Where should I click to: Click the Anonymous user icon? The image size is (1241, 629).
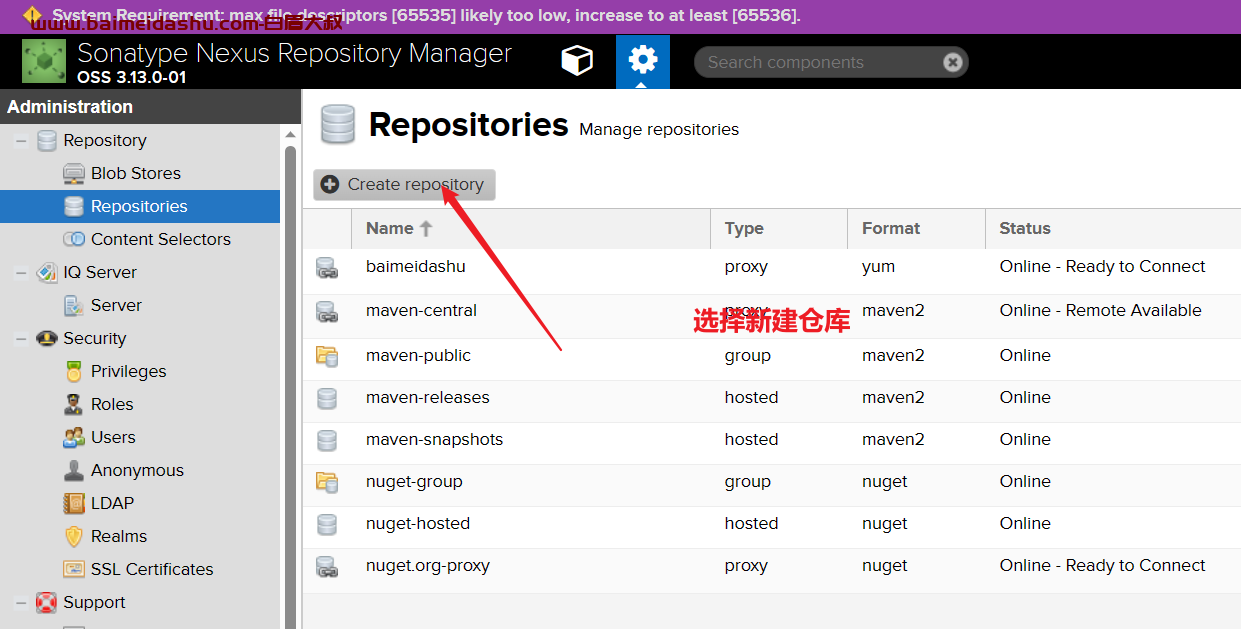[74, 470]
